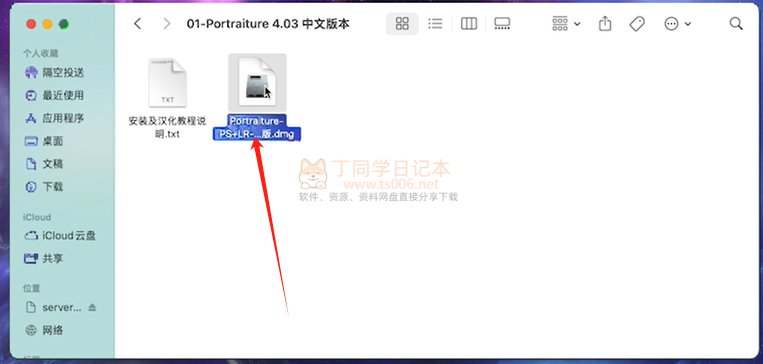The width and height of the screenshot is (763, 364).
Task: Open server location in sidebar
Action: [62, 308]
